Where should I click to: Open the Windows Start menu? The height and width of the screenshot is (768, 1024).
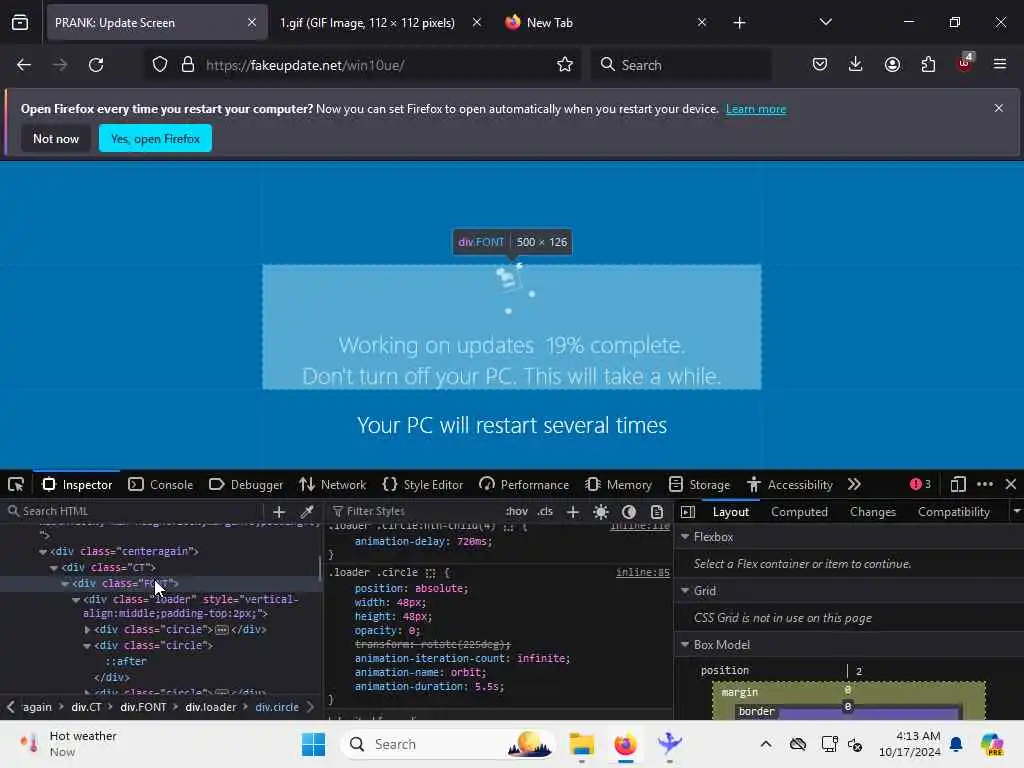tap(313, 744)
